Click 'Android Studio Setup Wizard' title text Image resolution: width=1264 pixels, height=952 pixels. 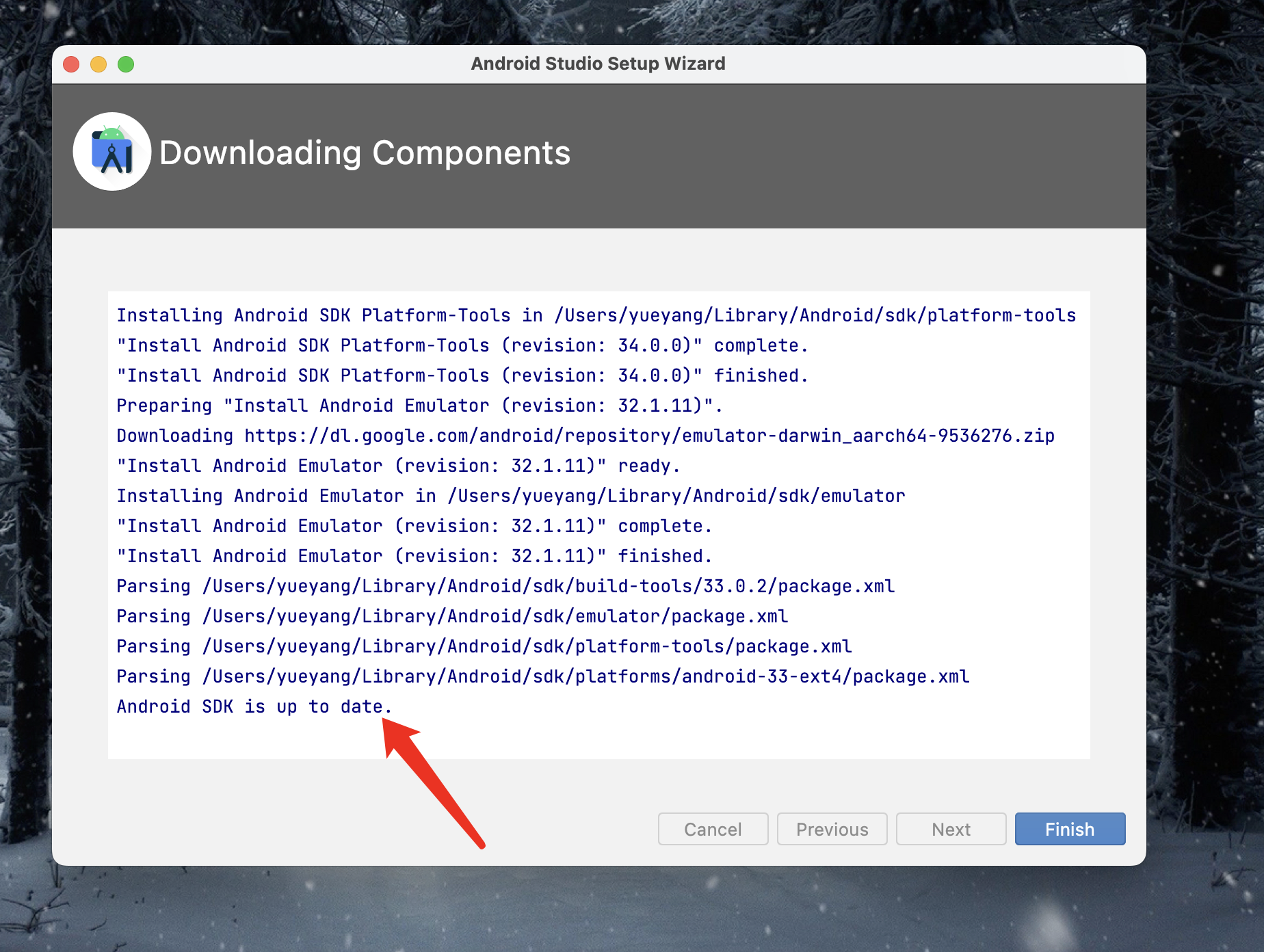point(598,64)
